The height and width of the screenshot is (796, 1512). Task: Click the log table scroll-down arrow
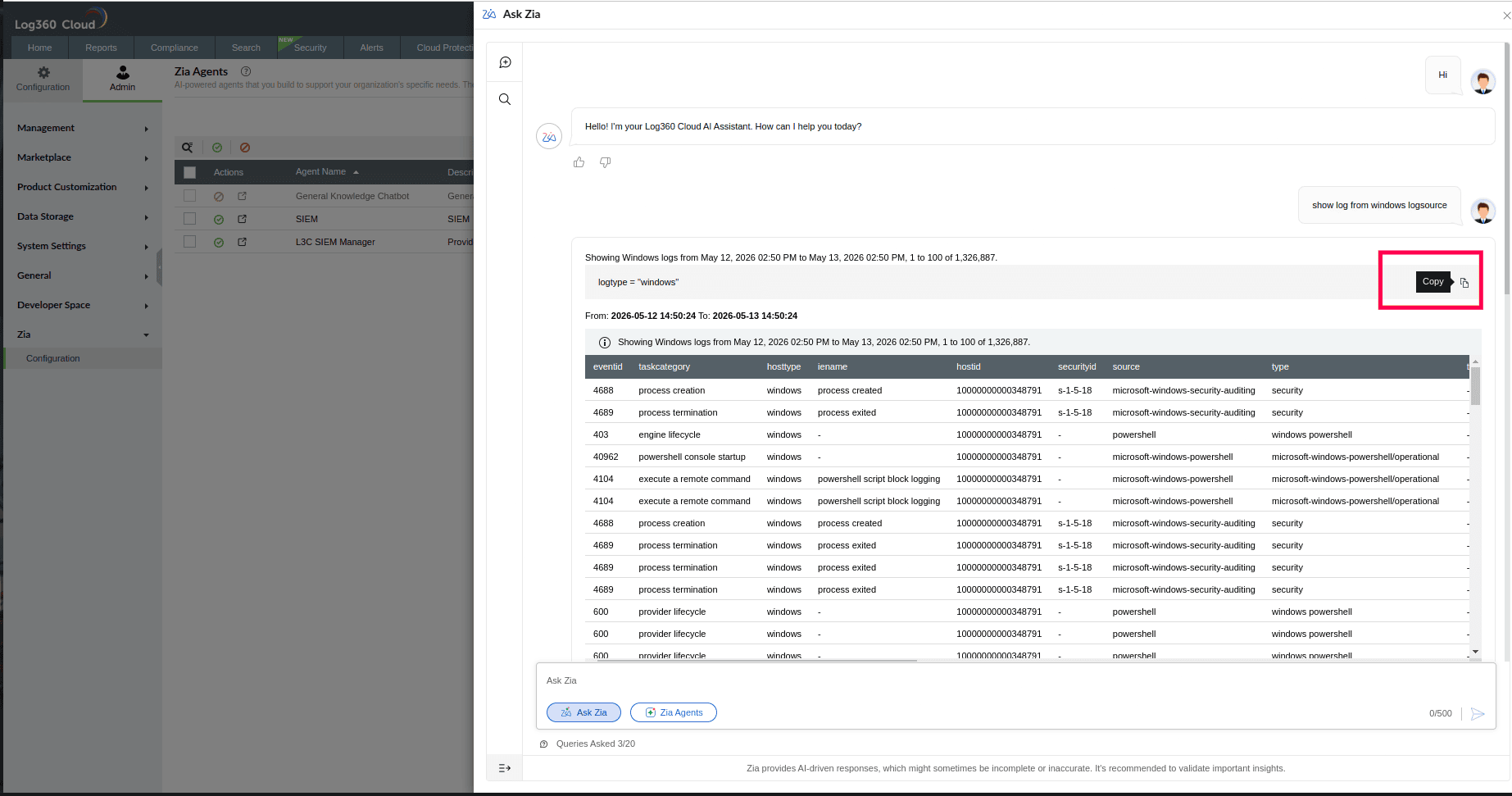(1475, 652)
